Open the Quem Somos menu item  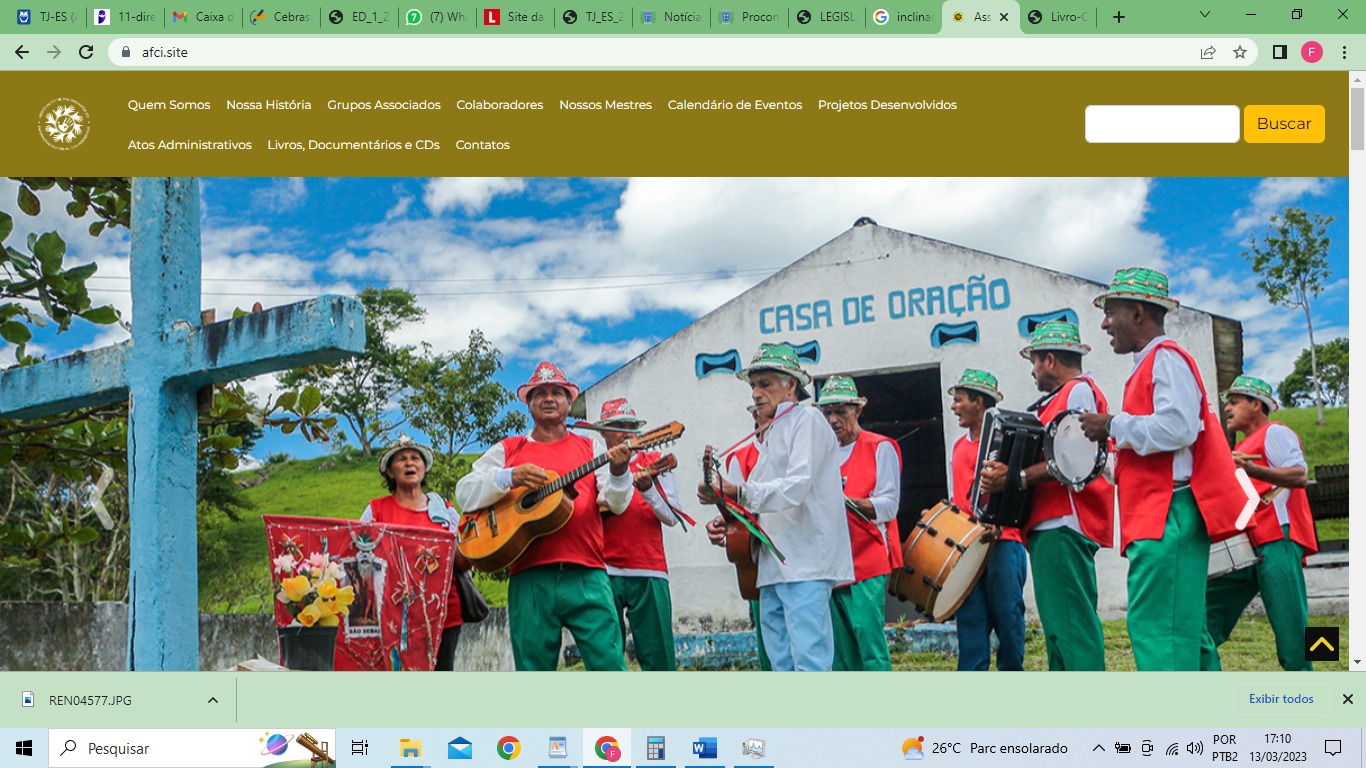169,105
